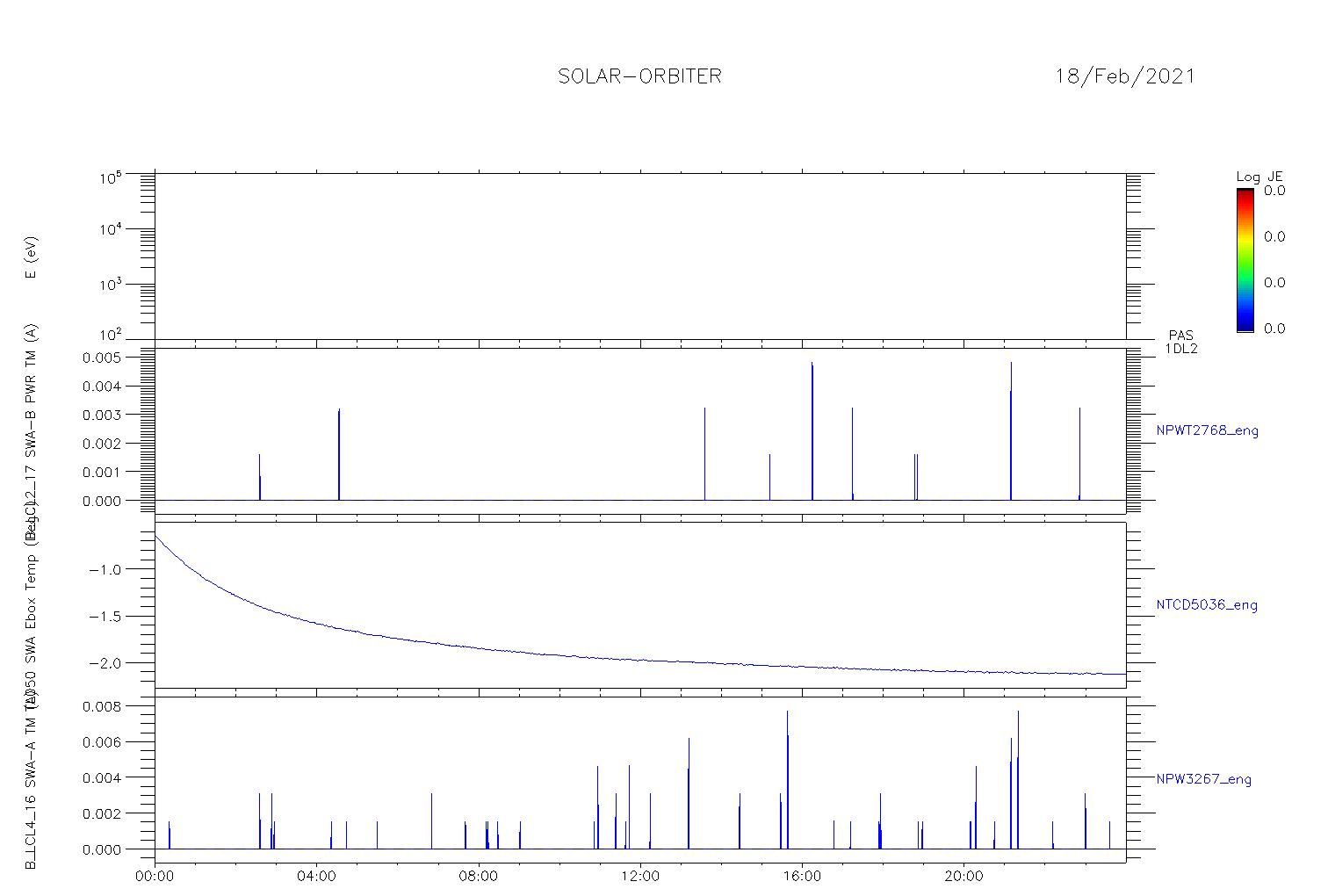
Task: Select the E (eV) axis label
Action: point(31,258)
